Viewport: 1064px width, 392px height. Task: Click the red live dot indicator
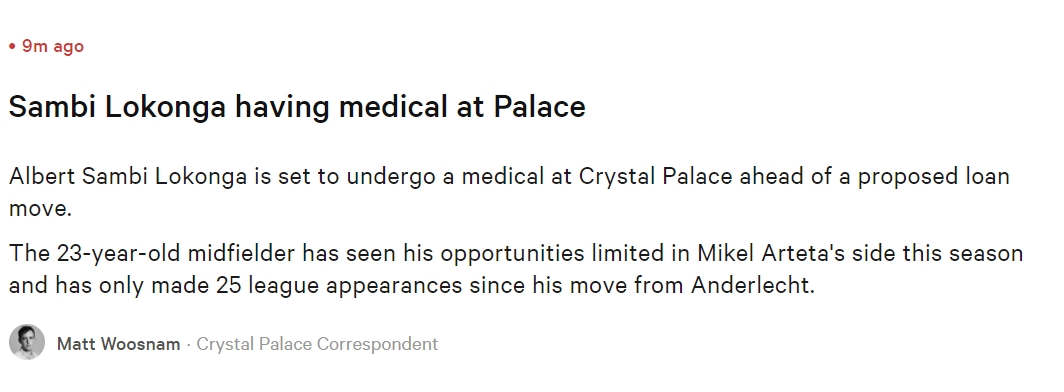(x=12, y=46)
